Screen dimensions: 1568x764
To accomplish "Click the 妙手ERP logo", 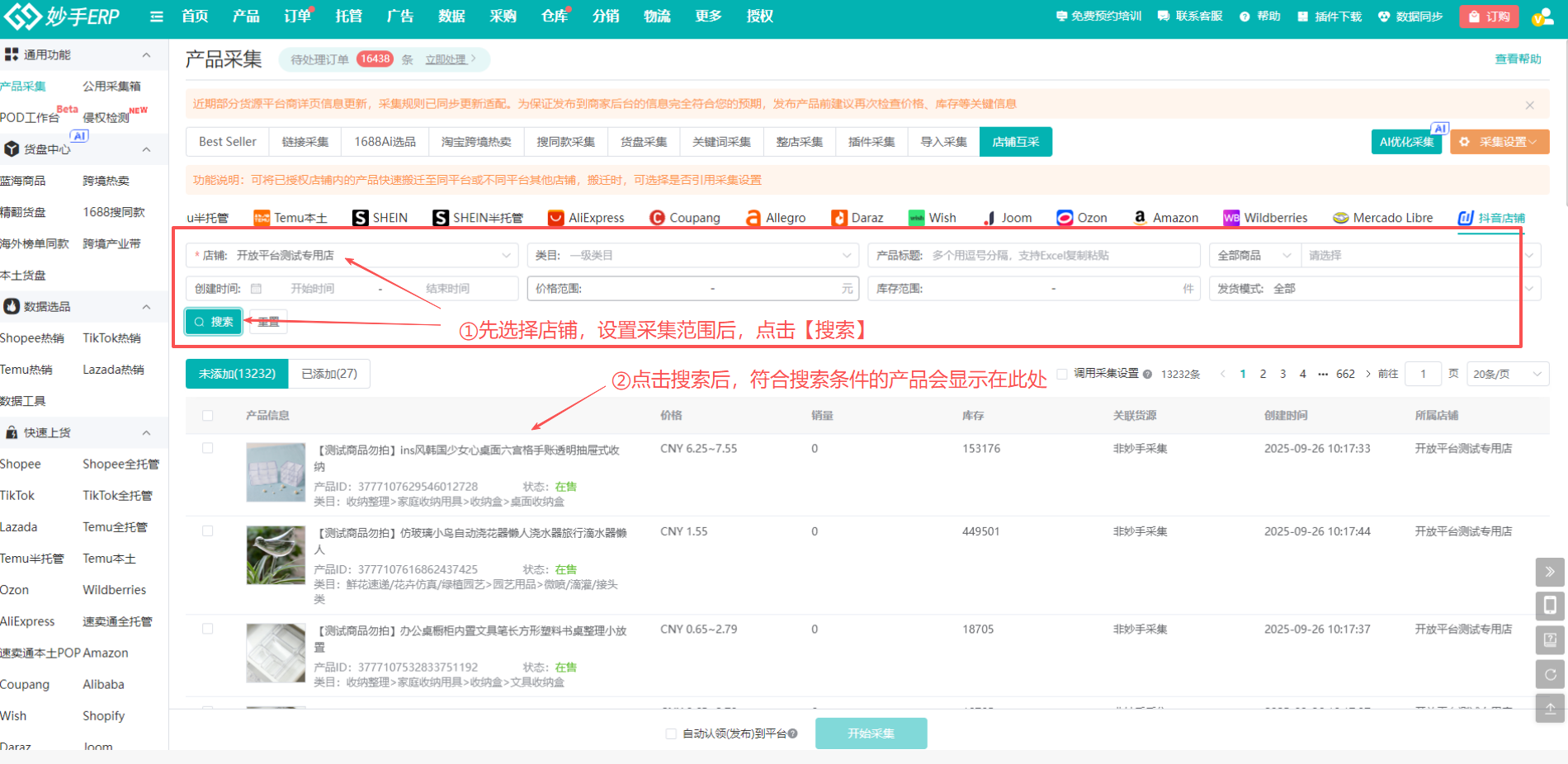I will click(63, 16).
